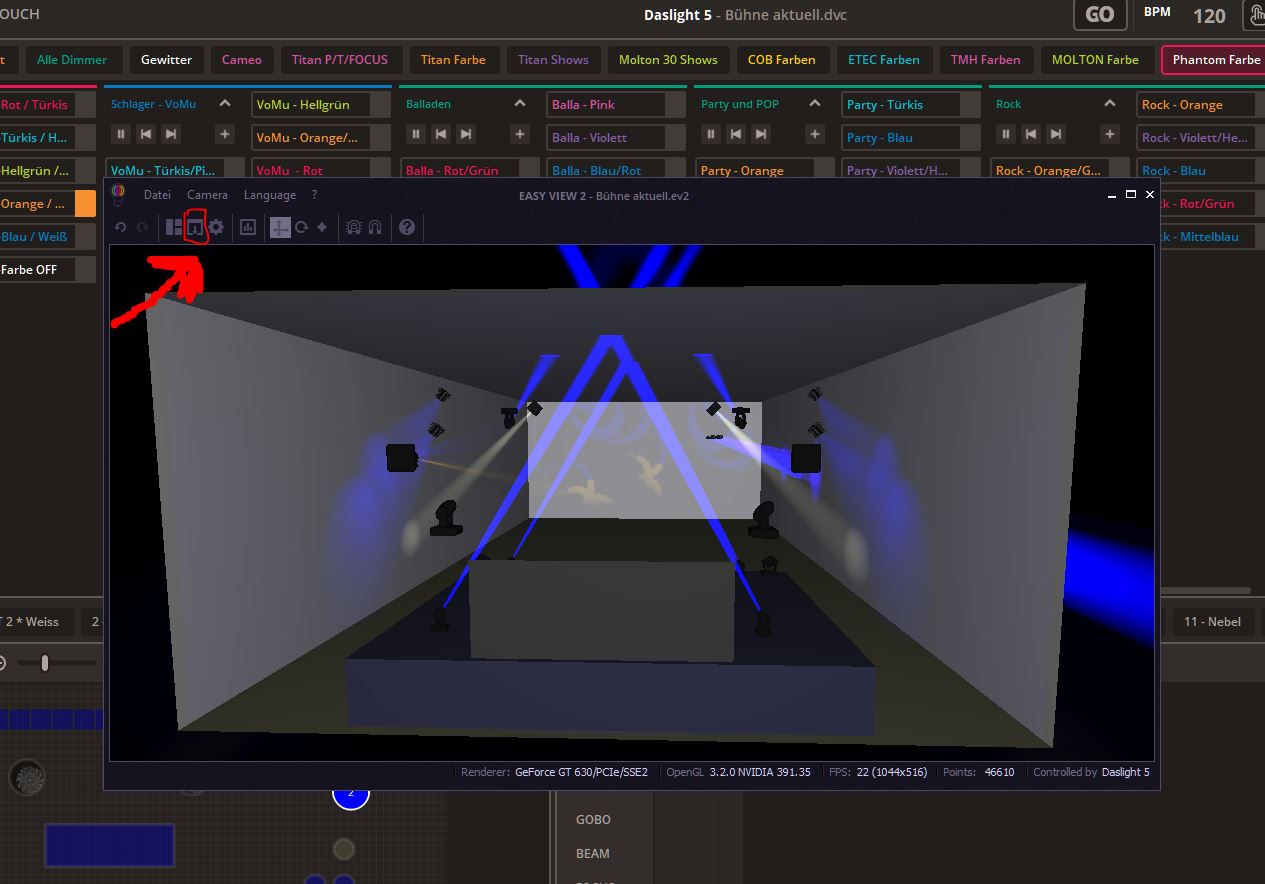
Task: Undo last action in Easy View
Action: pyautogui.click(x=121, y=227)
